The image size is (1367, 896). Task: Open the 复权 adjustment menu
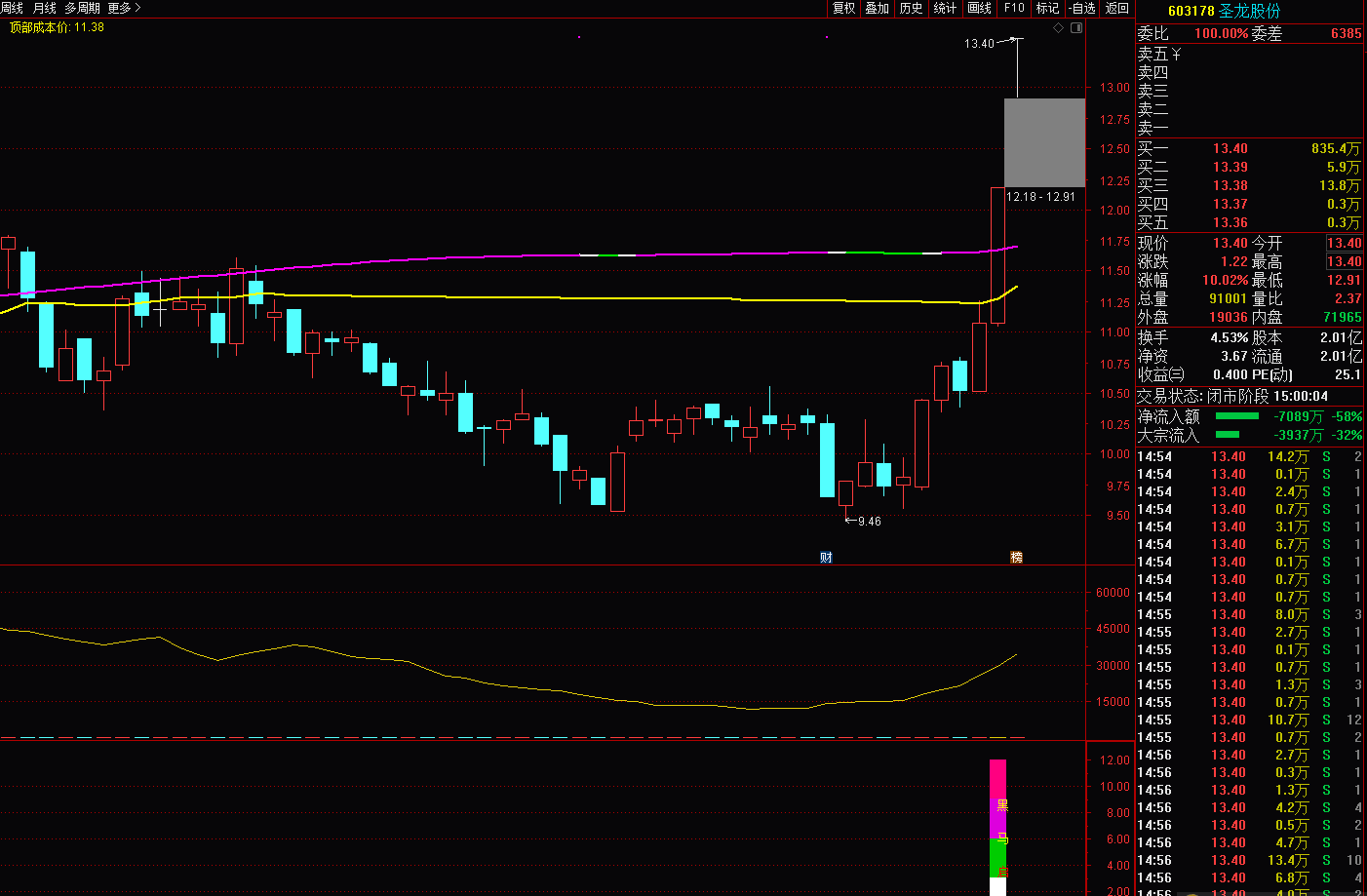point(843,8)
